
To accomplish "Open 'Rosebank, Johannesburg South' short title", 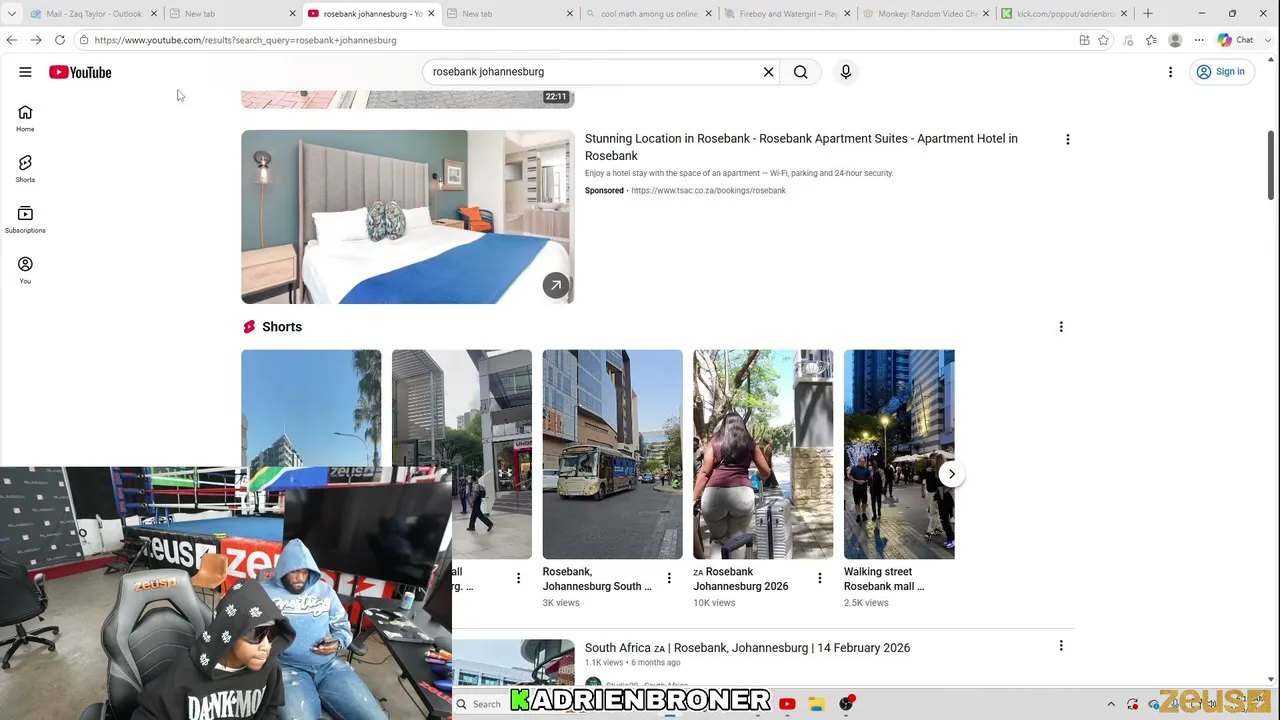I will pos(597,579).
